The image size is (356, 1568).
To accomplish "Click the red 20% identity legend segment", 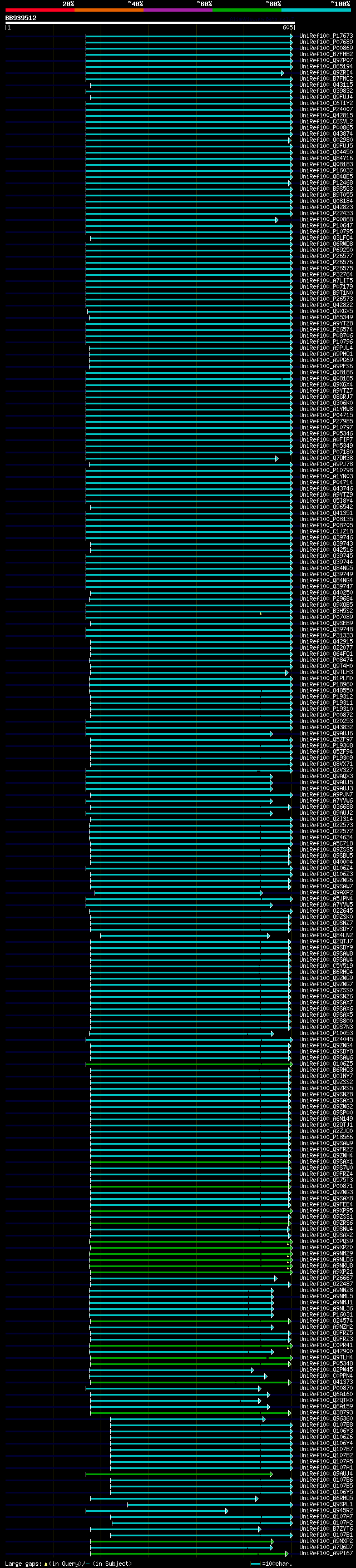I will point(39,10).
